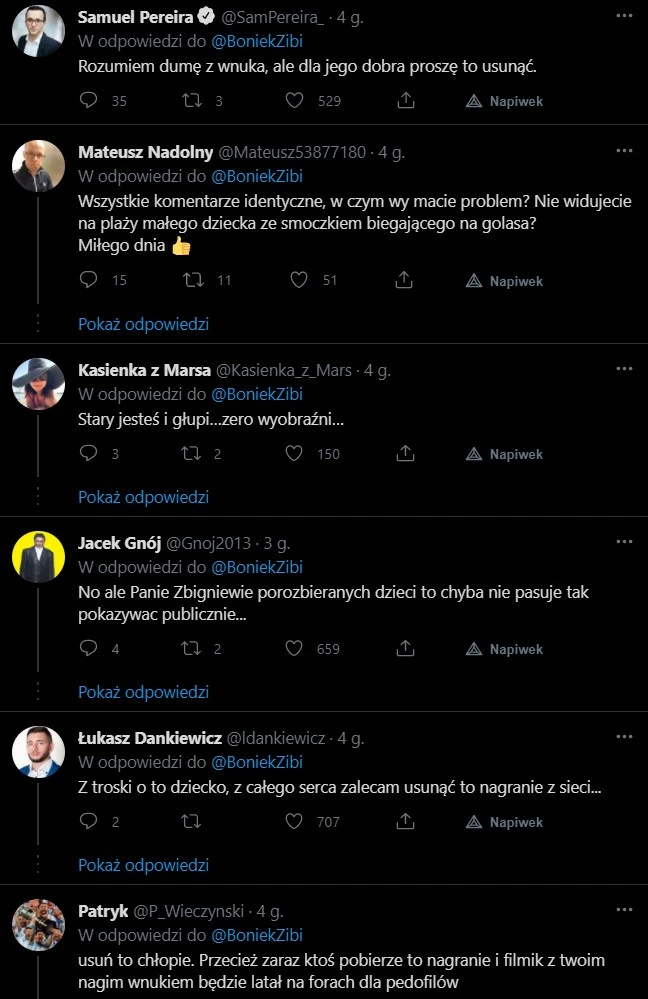Like Samuel Pereira's reply
Screen dimensions: 648x999
pos(294,100)
